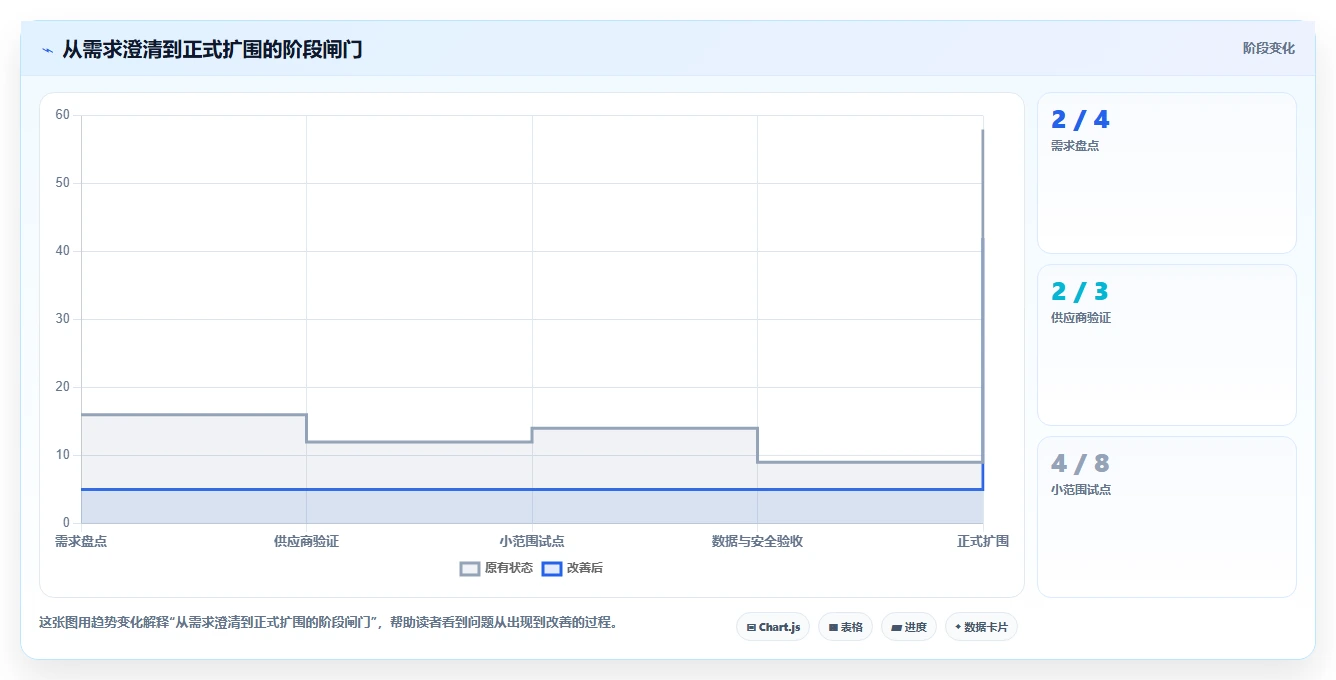Click the 正式扩围 x-axis label

[x=983, y=541]
